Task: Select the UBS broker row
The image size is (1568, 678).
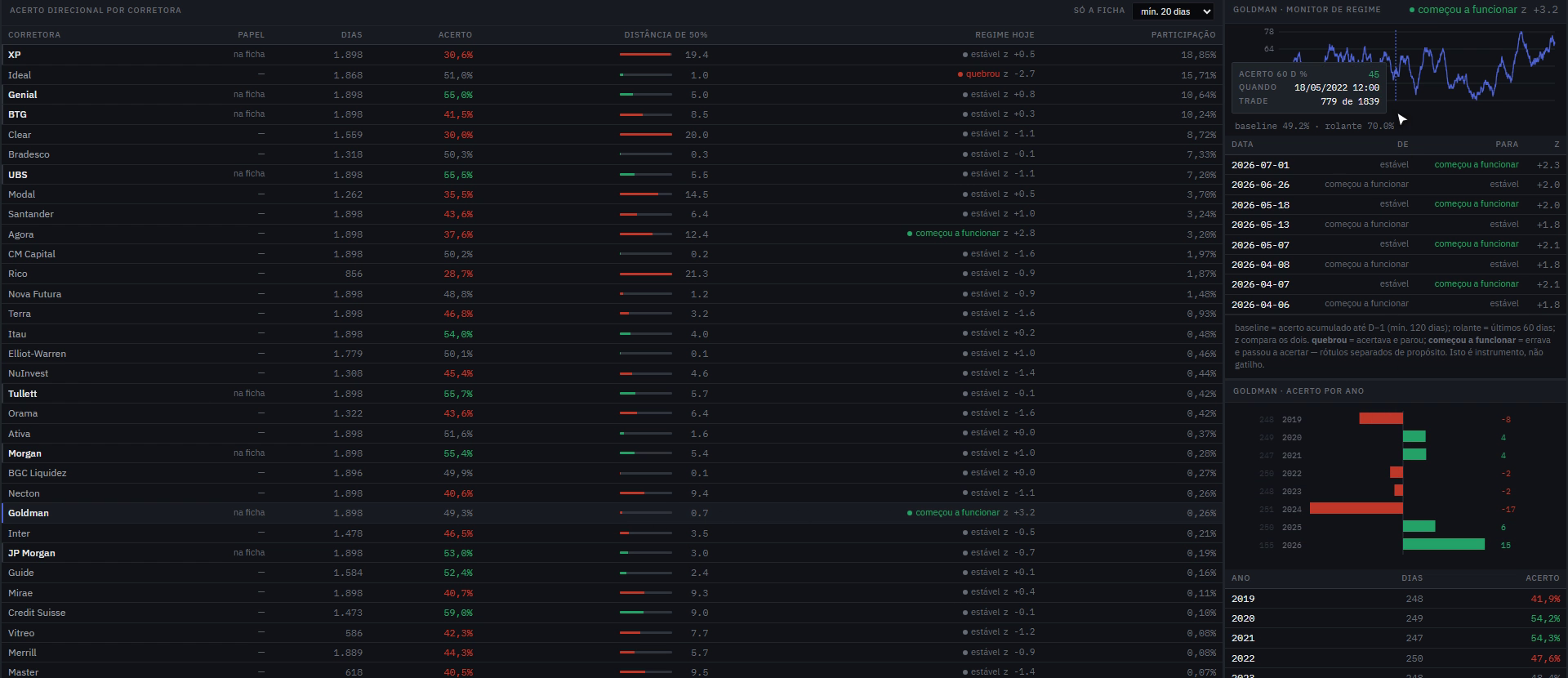Action: [x=611, y=175]
